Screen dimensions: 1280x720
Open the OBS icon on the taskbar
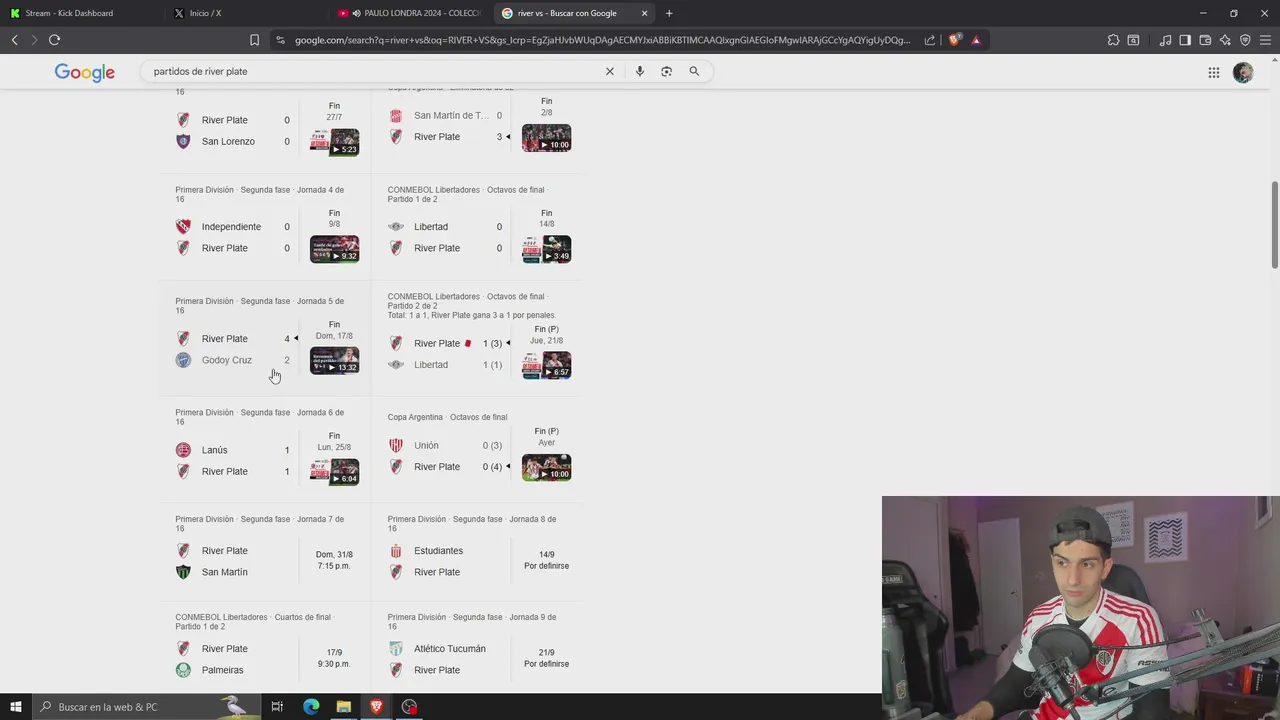tap(409, 707)
